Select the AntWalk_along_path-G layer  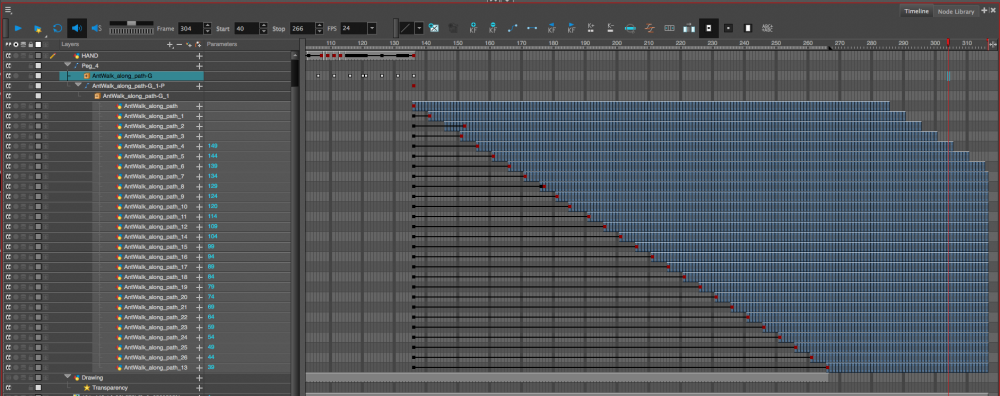point(131,75)
